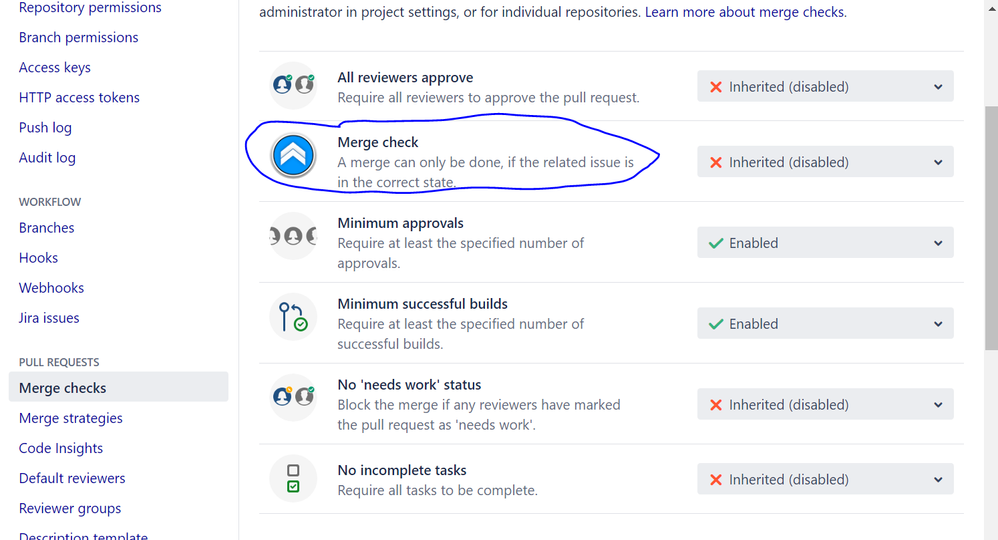Go to Branch permissions settings
998x540 pixels.
[x=78, y=38]
